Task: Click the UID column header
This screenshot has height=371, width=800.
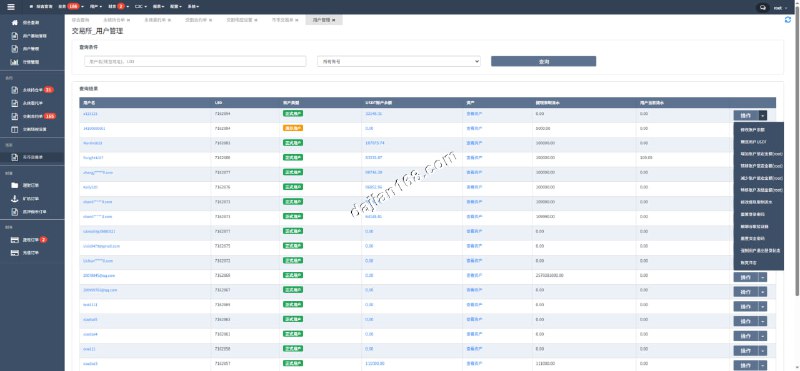Action: (x=218, y=103)
